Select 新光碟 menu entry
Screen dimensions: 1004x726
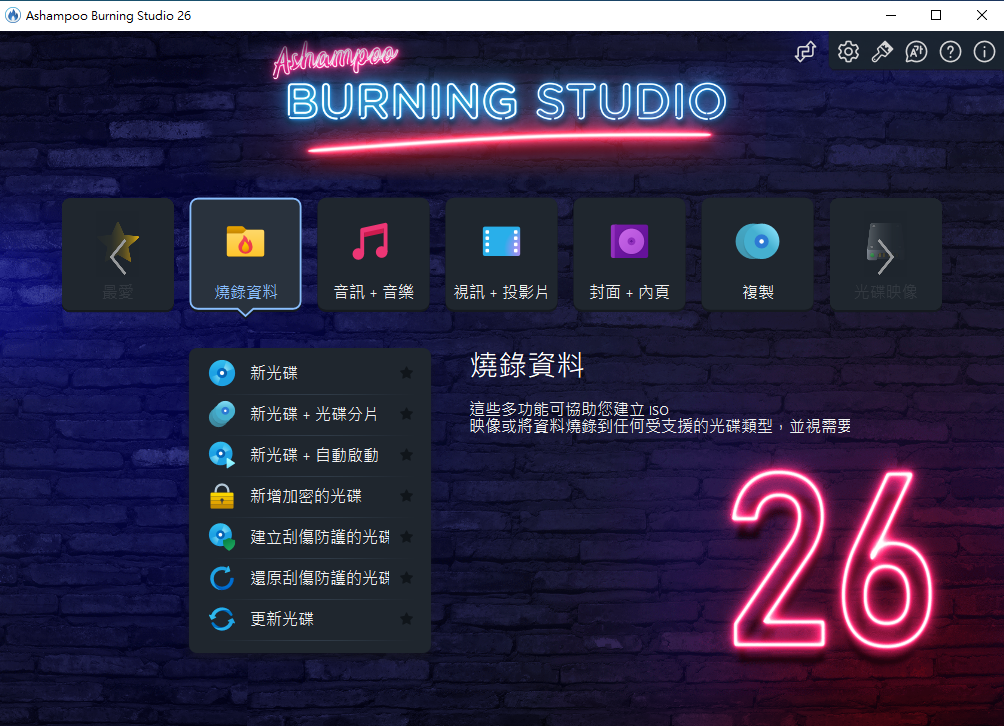pyautogui.click(x=310, y=373)
